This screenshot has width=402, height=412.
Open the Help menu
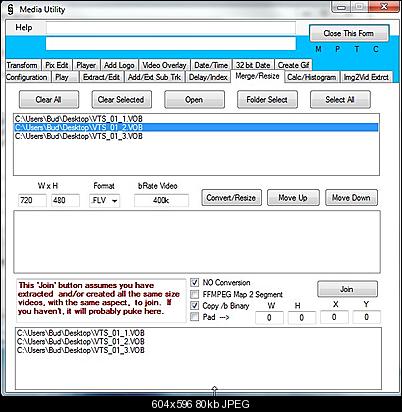(24, 27)
